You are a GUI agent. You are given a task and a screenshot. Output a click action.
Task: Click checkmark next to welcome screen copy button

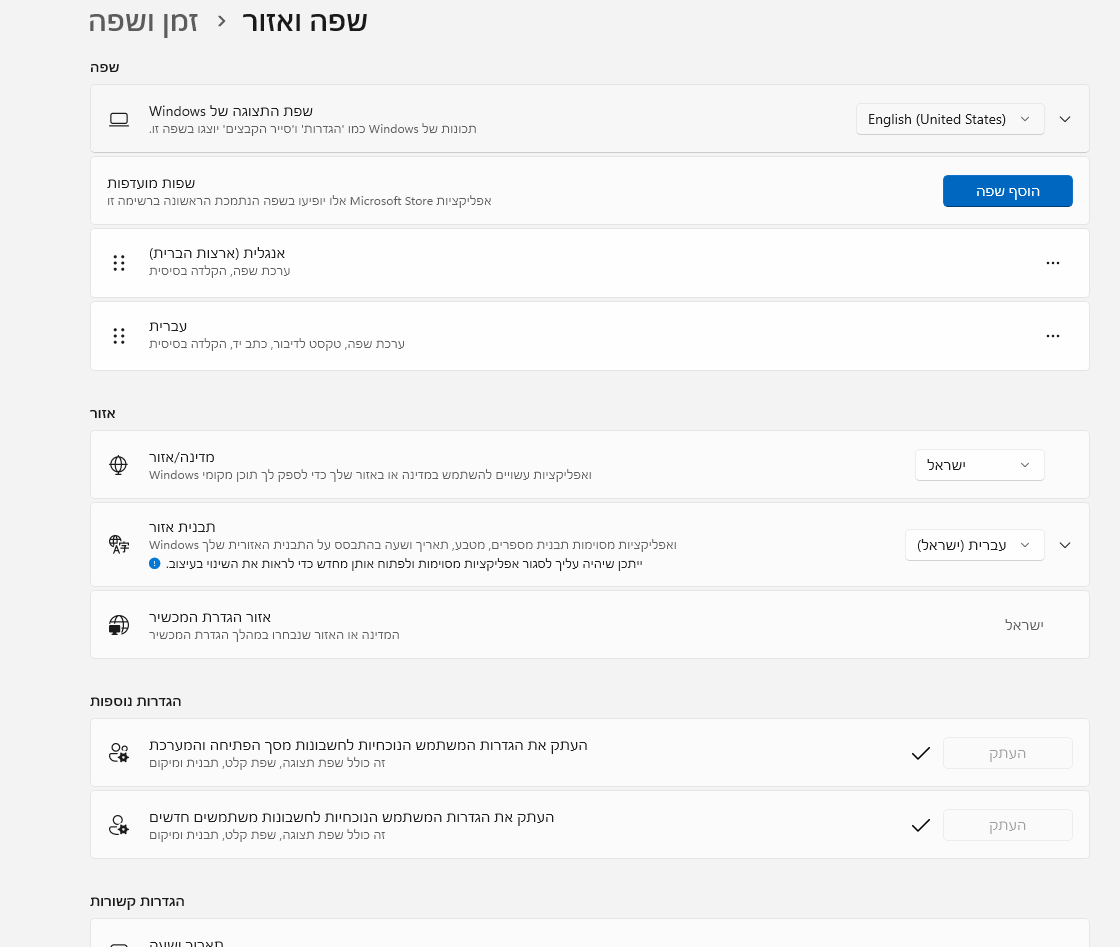(x=921, y=753)
